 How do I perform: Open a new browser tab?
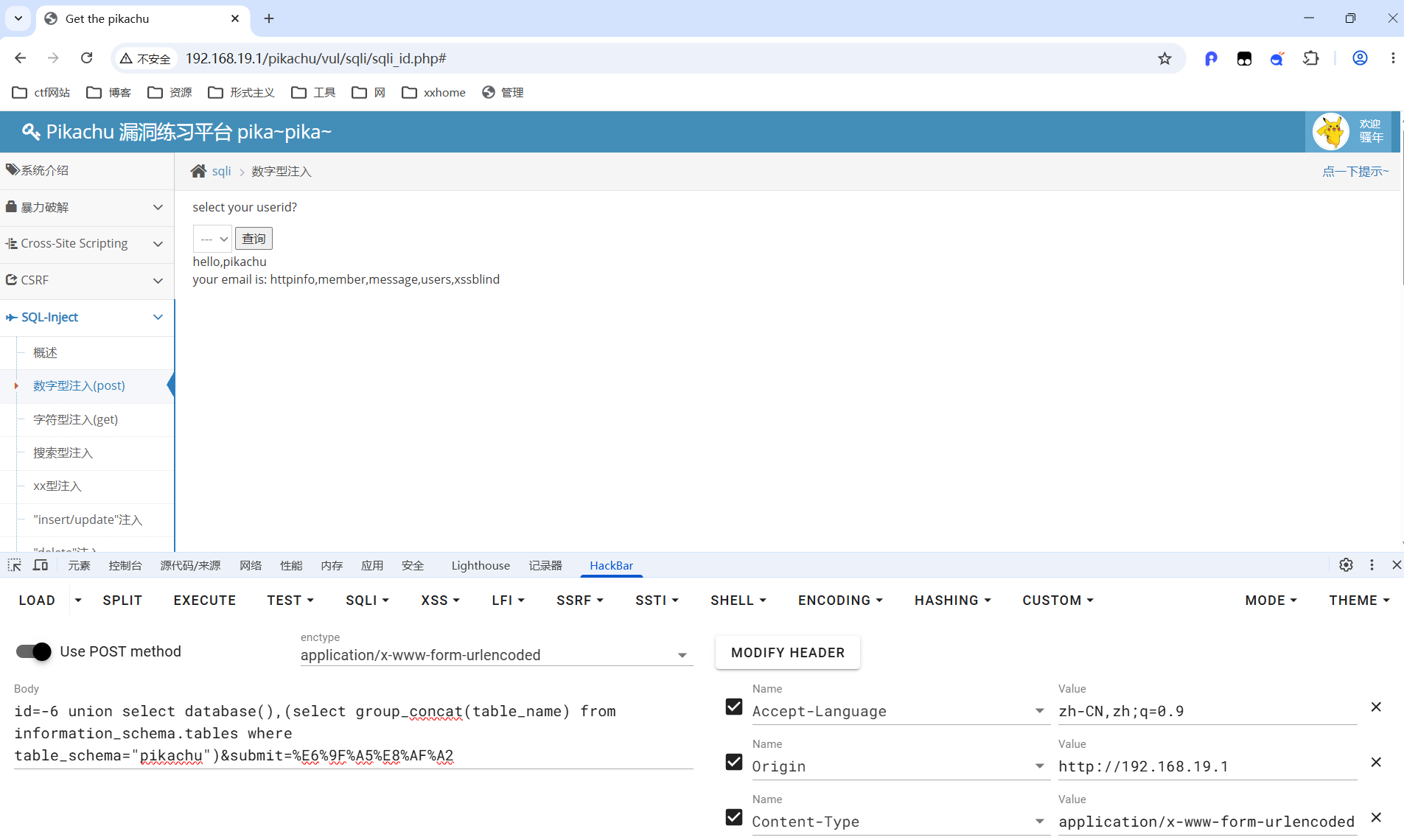pos(269,18)
